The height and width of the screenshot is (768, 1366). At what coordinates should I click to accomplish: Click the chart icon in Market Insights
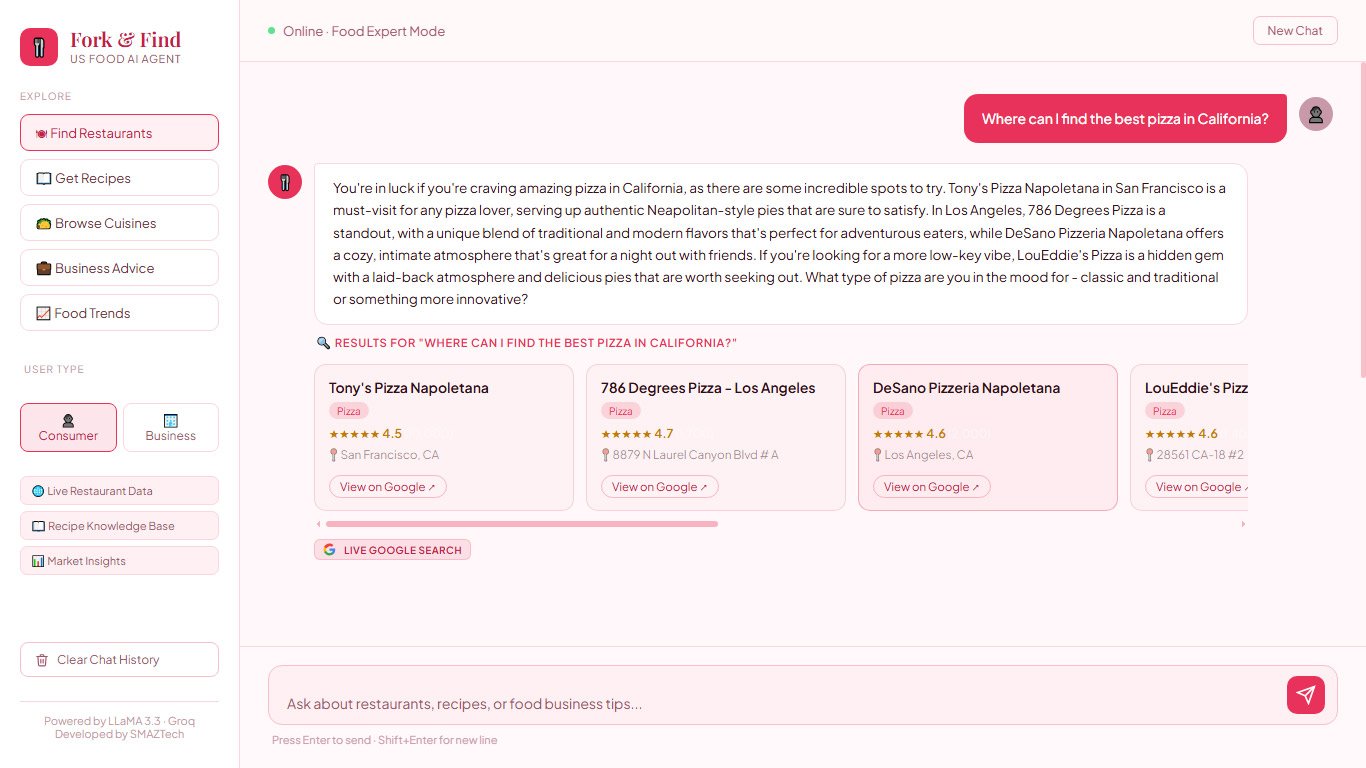tap(38, 561)
